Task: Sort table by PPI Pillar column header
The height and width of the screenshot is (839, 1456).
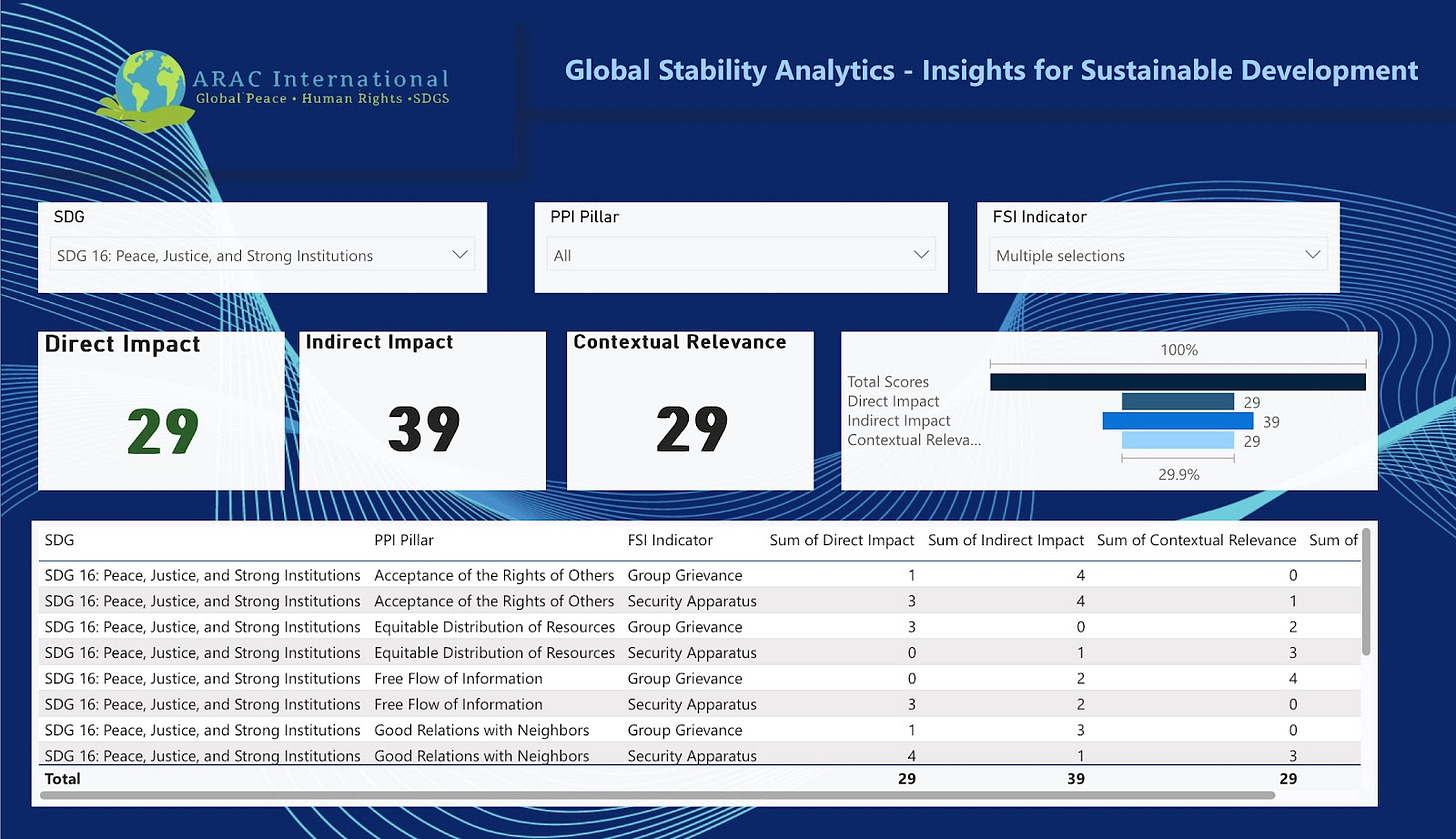Action: pyautogui.click(x=404, y=540)
